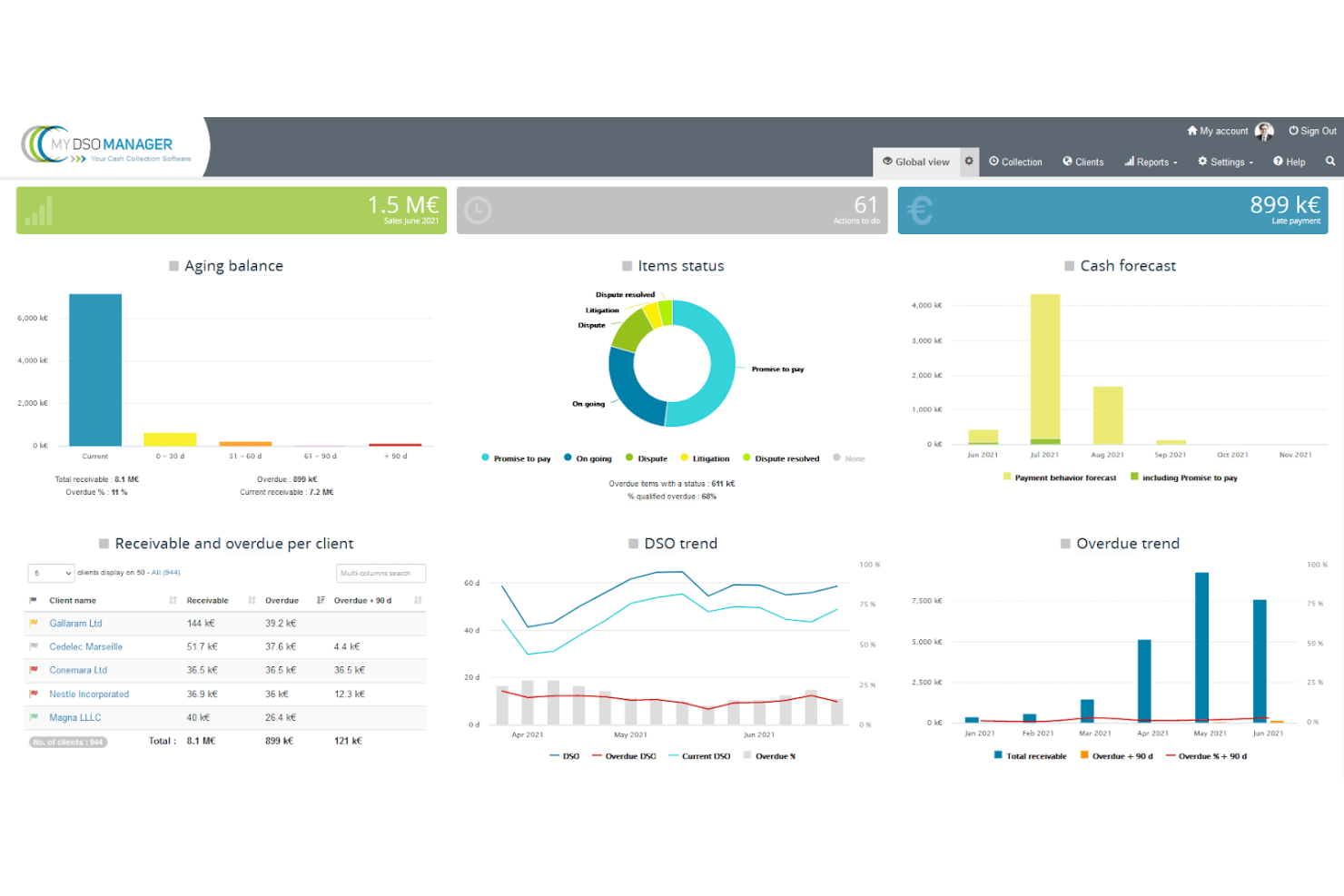Click the Jul 2021 bar in Cash forecast
The image size is (1344, 896).
point(1045,369)
